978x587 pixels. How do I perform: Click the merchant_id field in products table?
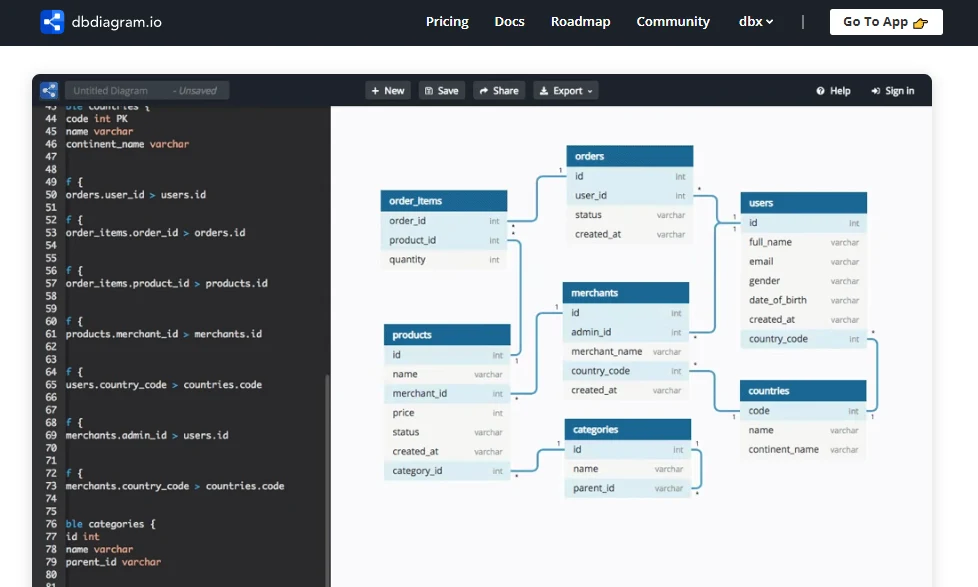point(447,394)
